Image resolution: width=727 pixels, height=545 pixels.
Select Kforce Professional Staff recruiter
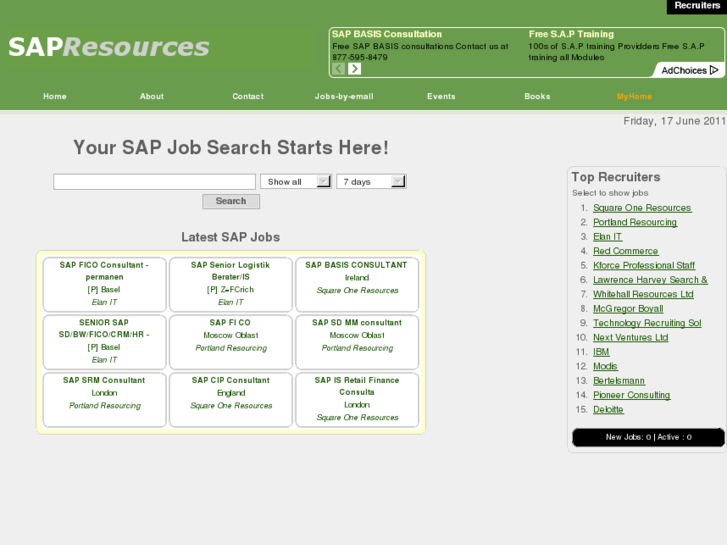pyautogui.click(x=644, y=265)
